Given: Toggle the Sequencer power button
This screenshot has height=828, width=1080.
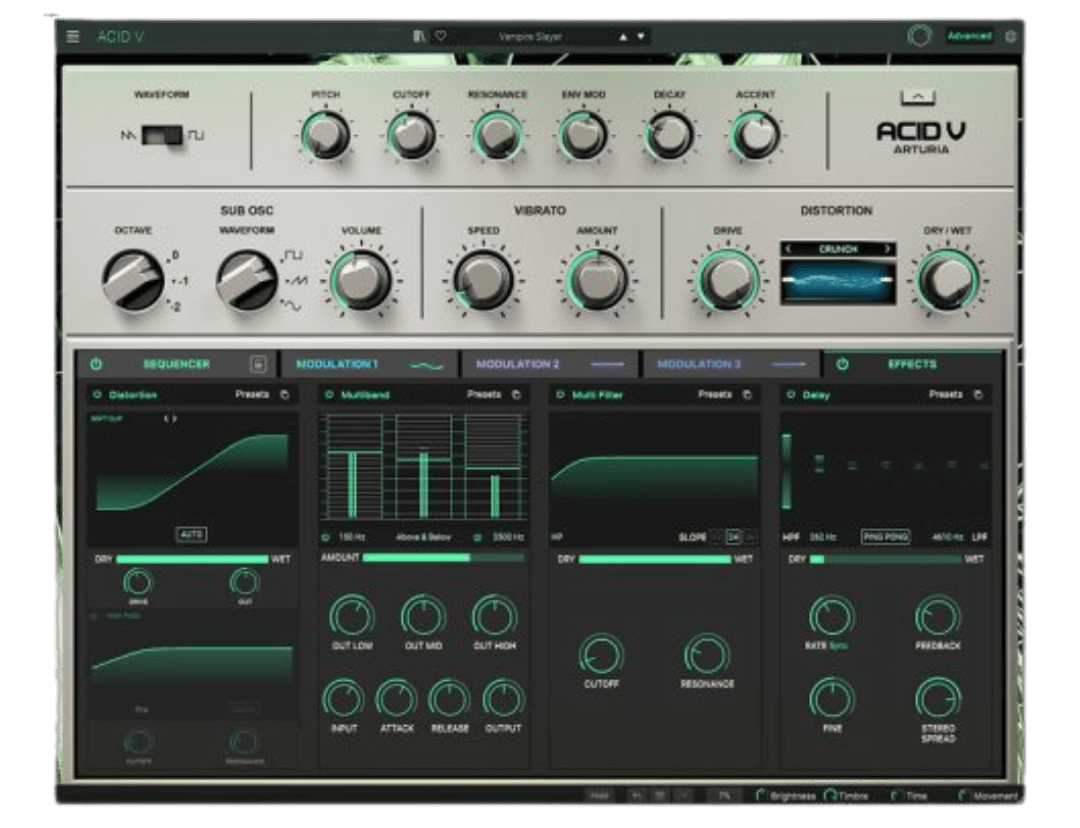Looking at the screenshot, I should (97, 364).
